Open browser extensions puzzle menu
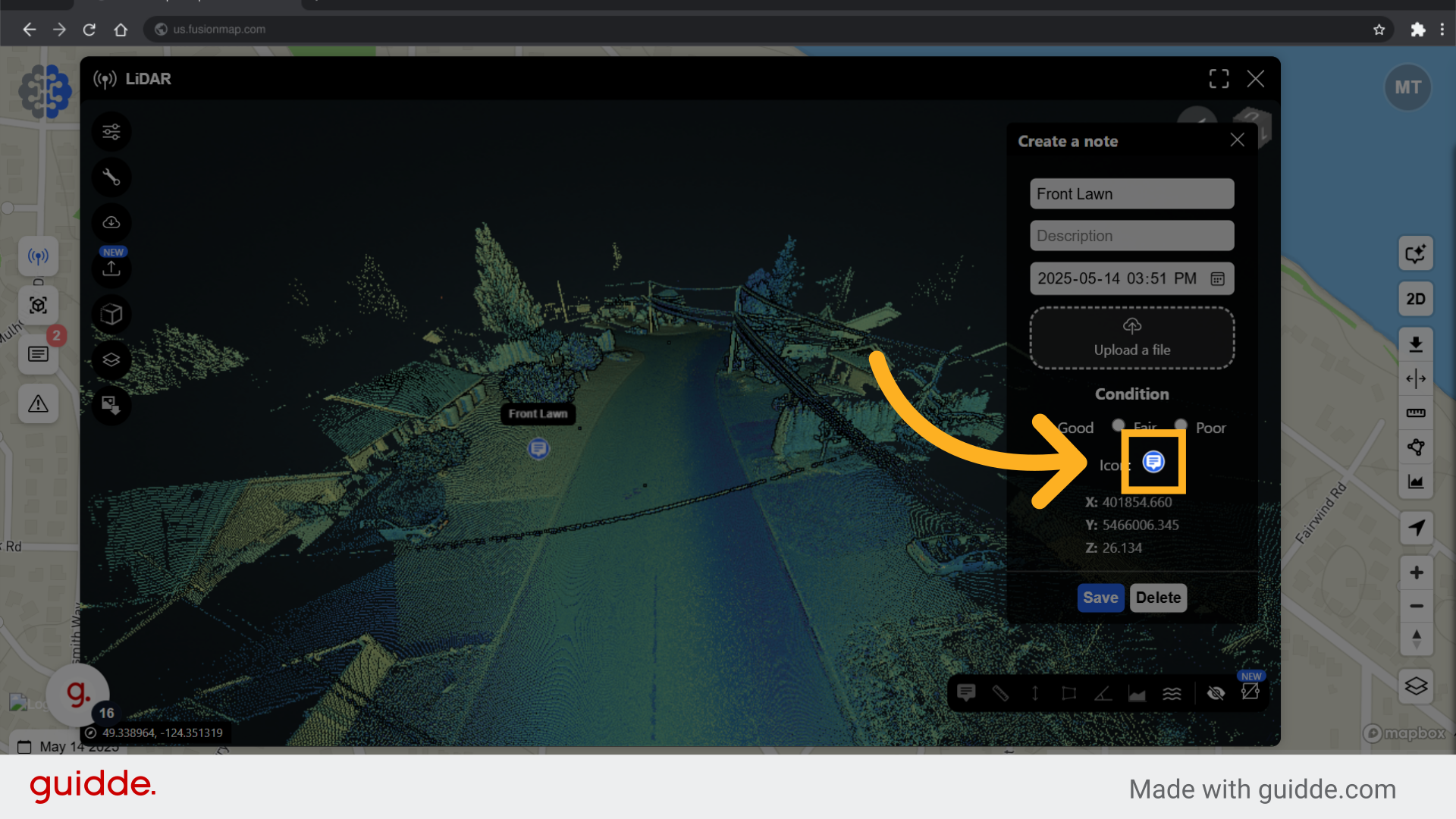 click(1417, 30)
